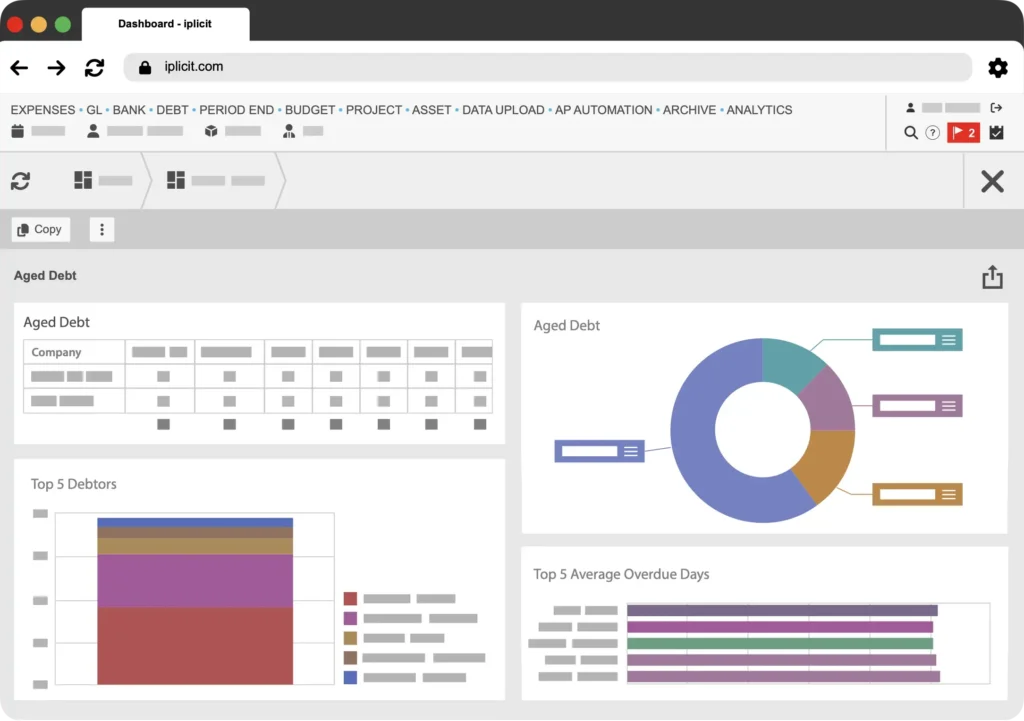The width and height of the screenshot is (1024, 721).
Task: Click the lock icon in the address bar
Action: [x=145, y=67]
